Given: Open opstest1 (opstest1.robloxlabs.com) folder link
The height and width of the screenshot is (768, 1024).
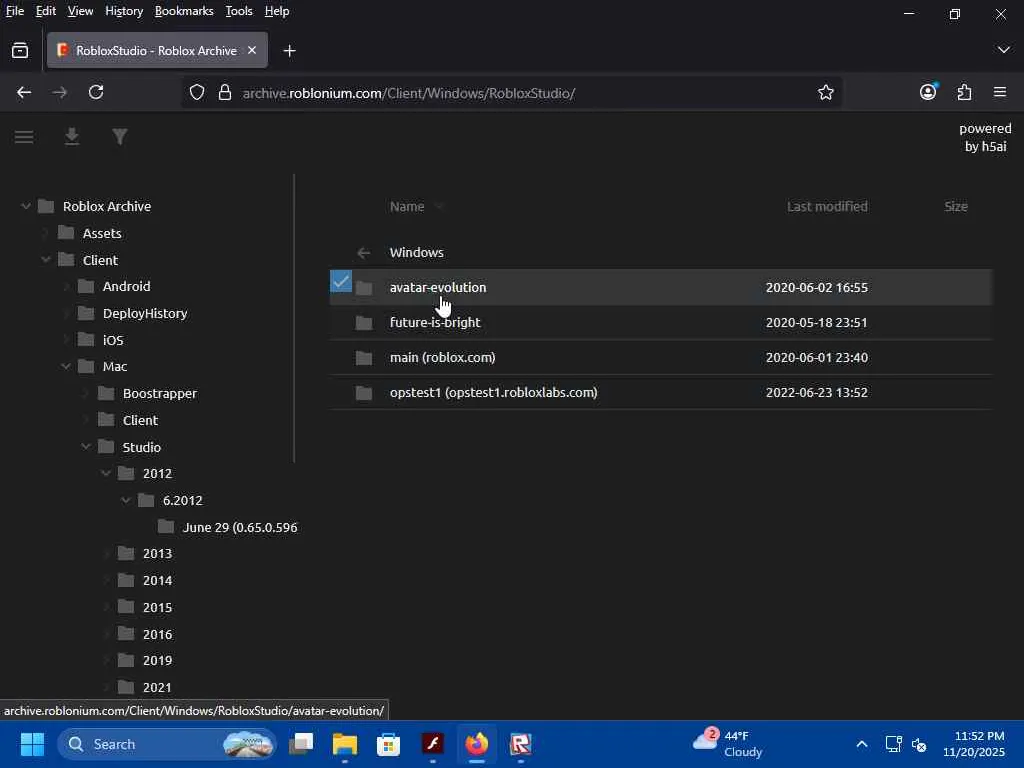Looking at the screenshot, I should [494, 392].
